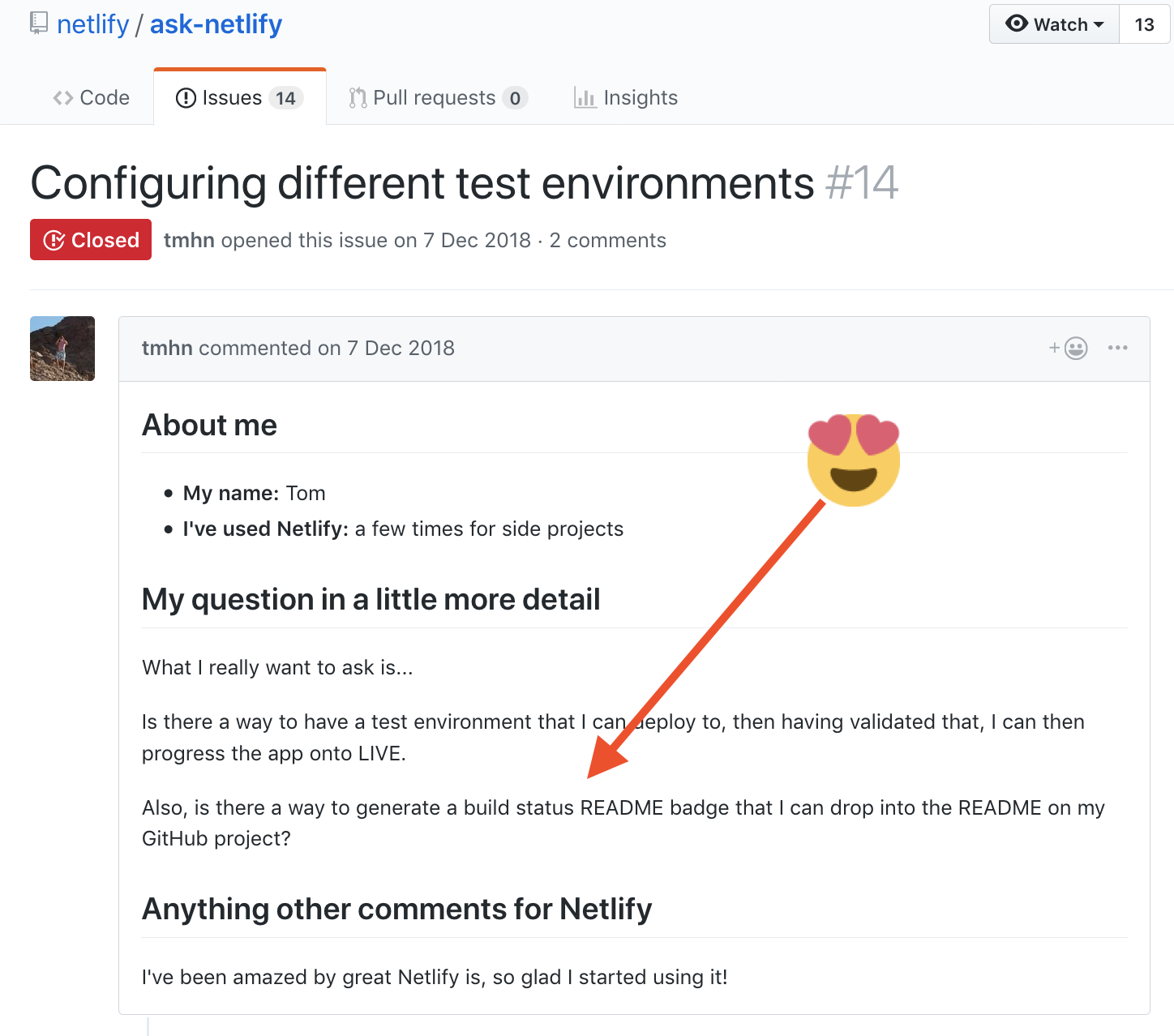Image resolution: width=1174 pixels, height=1036 pixels.
Task: Select the Code angle-brackets icon
Action: point(64,97)
